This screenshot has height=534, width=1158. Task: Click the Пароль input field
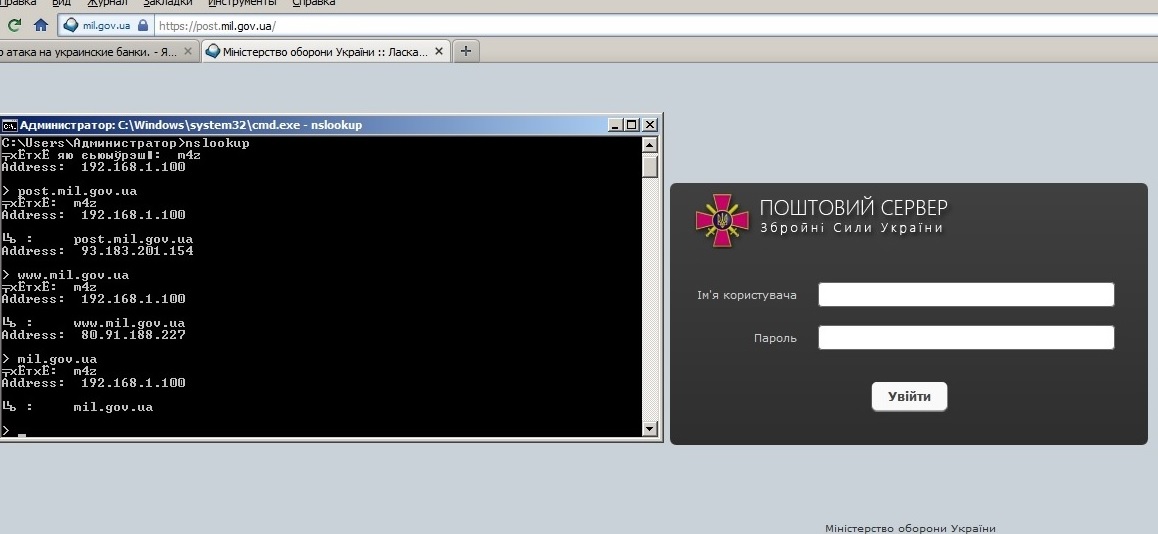(x=966, y=338)
